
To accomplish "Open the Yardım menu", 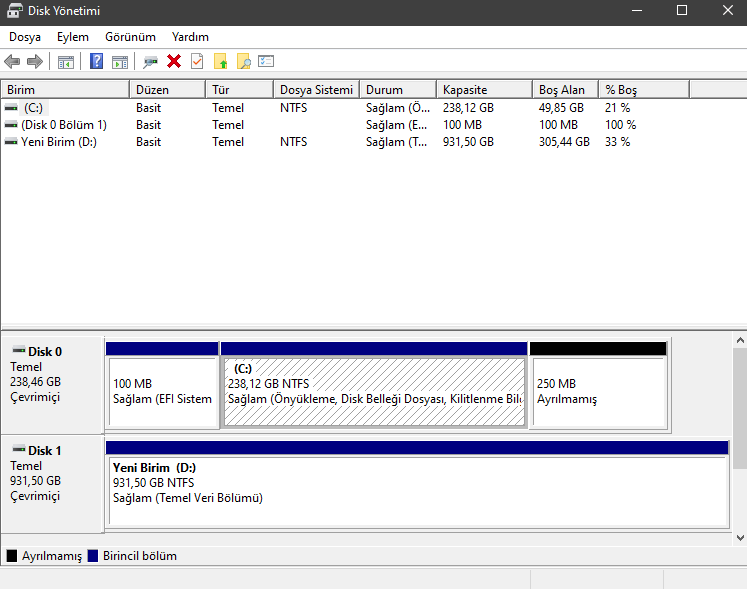I will [190, 37].
